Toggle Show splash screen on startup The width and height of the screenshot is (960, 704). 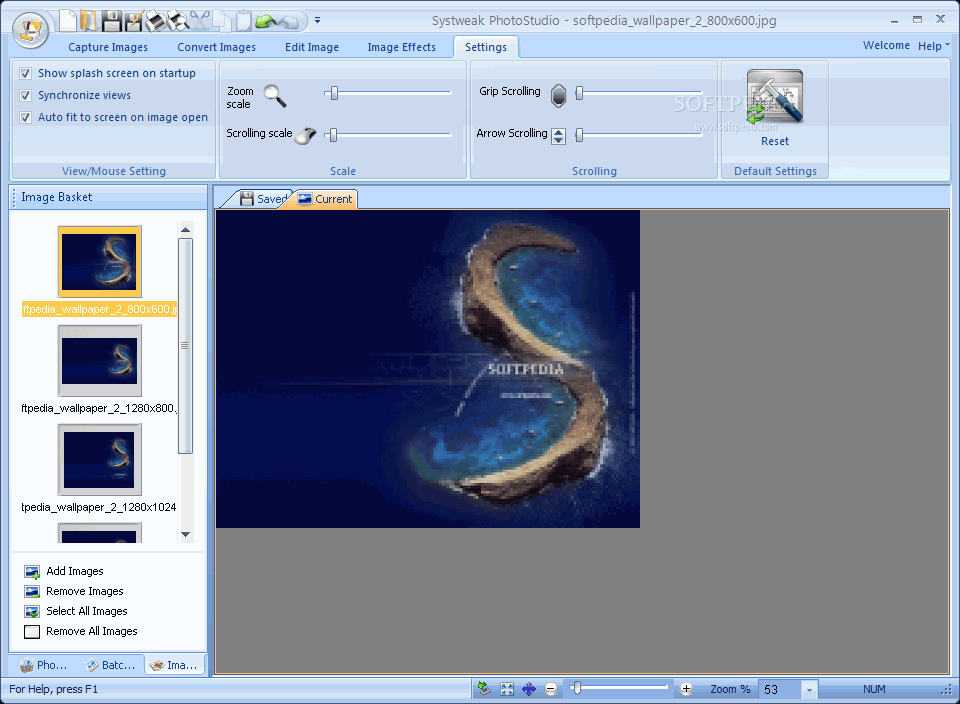coord(25,73)
